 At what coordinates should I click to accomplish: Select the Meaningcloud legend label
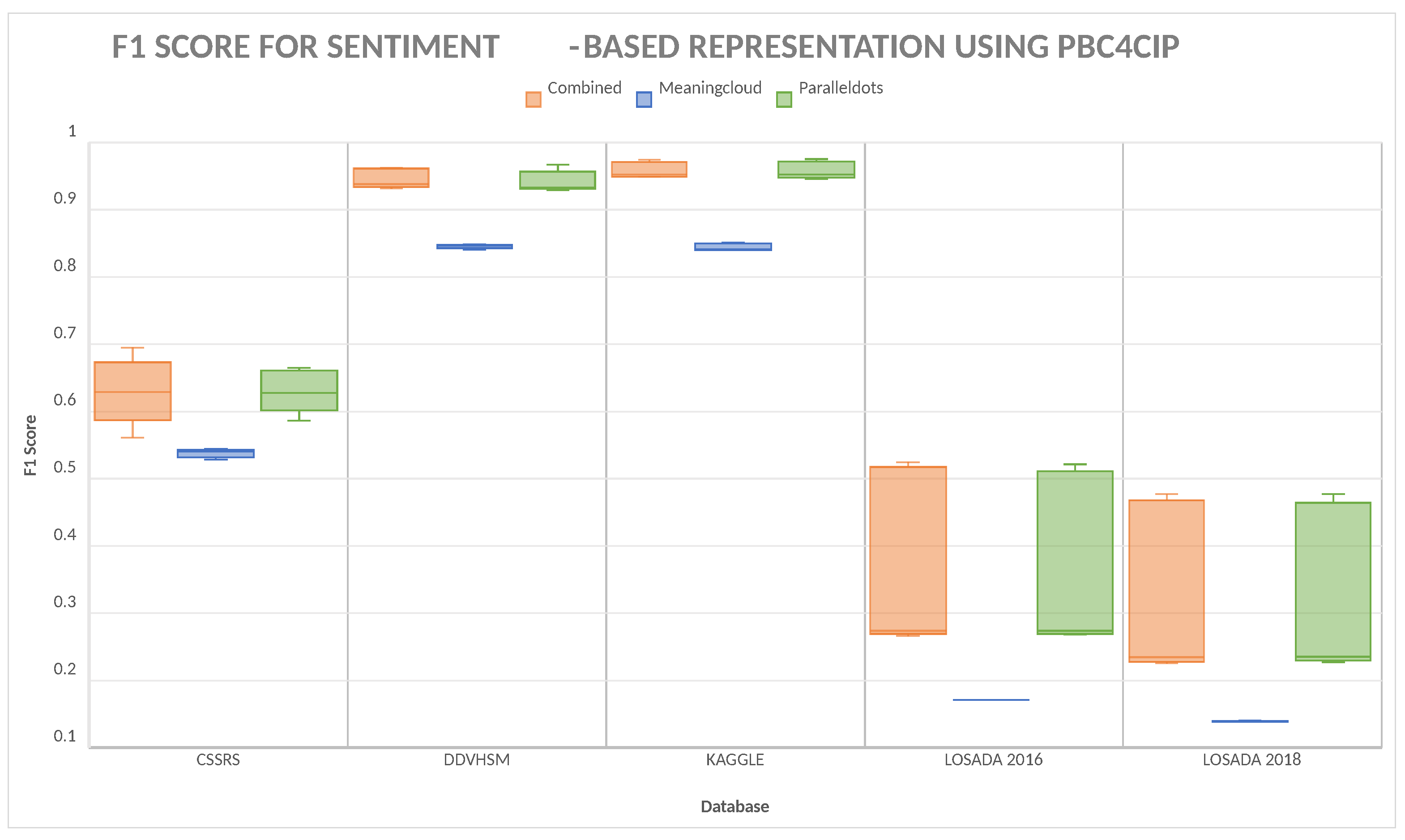click(x=710, y=88)
